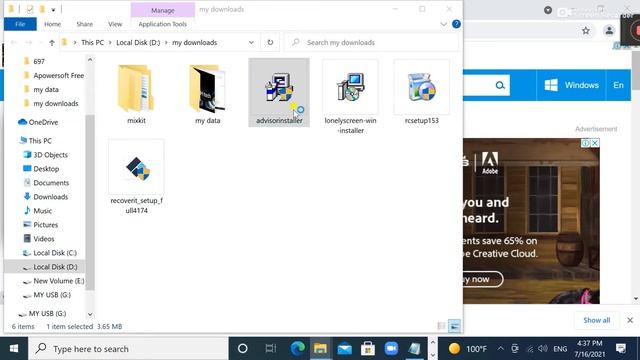640x360 pixels.
Task: Open Mail app from taskbar
Action: click(344, 349)
